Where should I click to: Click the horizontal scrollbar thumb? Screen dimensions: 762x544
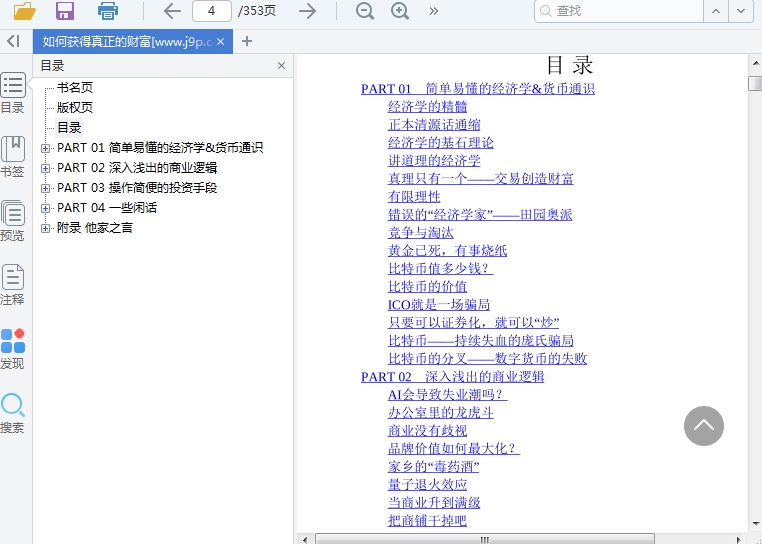click(485, 539)
